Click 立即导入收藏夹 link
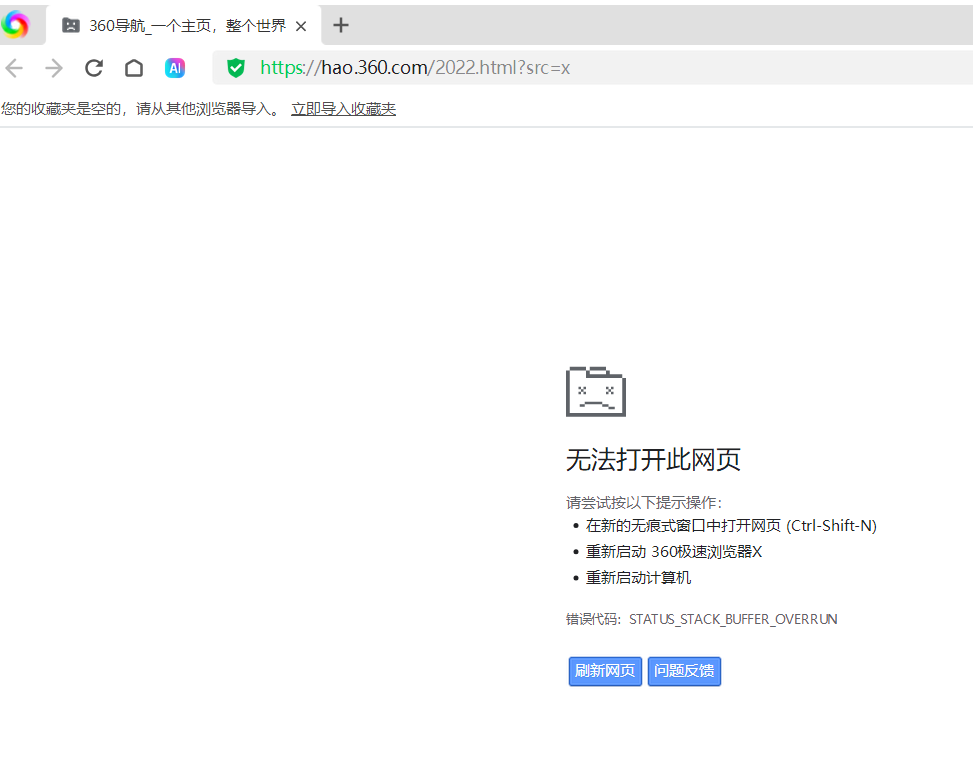 coord(343,109)
